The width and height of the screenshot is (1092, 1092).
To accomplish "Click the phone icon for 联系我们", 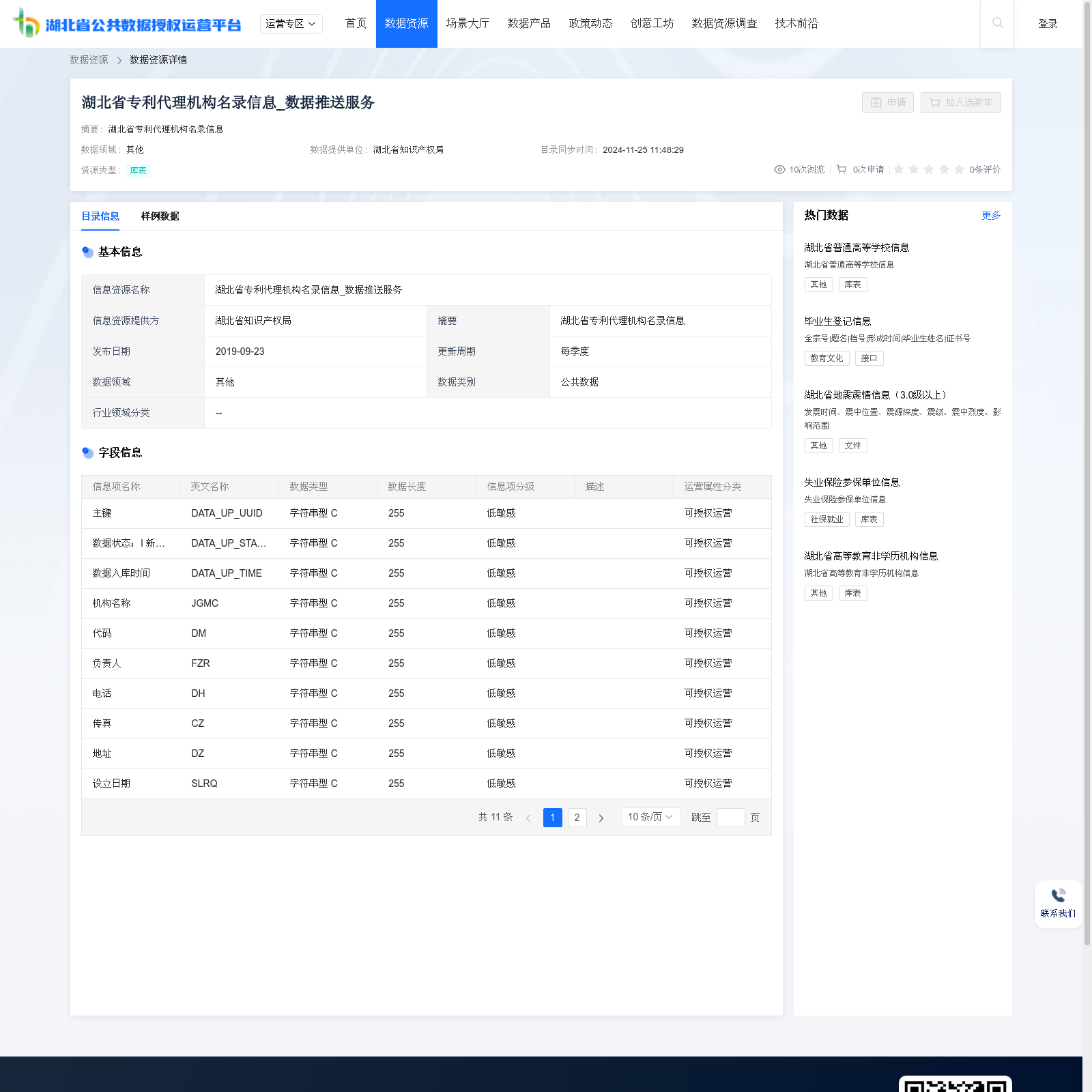I will [x=1058, y=895].
